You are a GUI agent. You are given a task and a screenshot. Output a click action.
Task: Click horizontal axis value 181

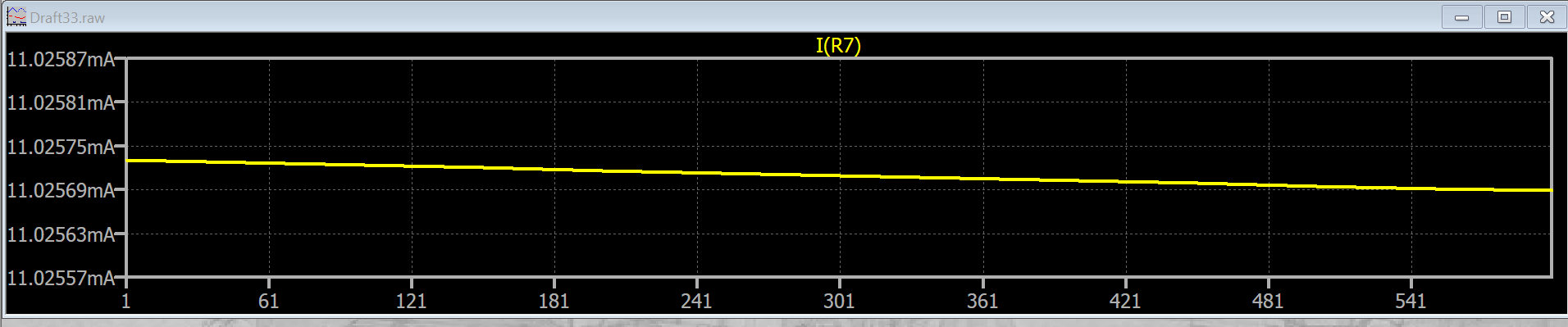click(554, 301)
